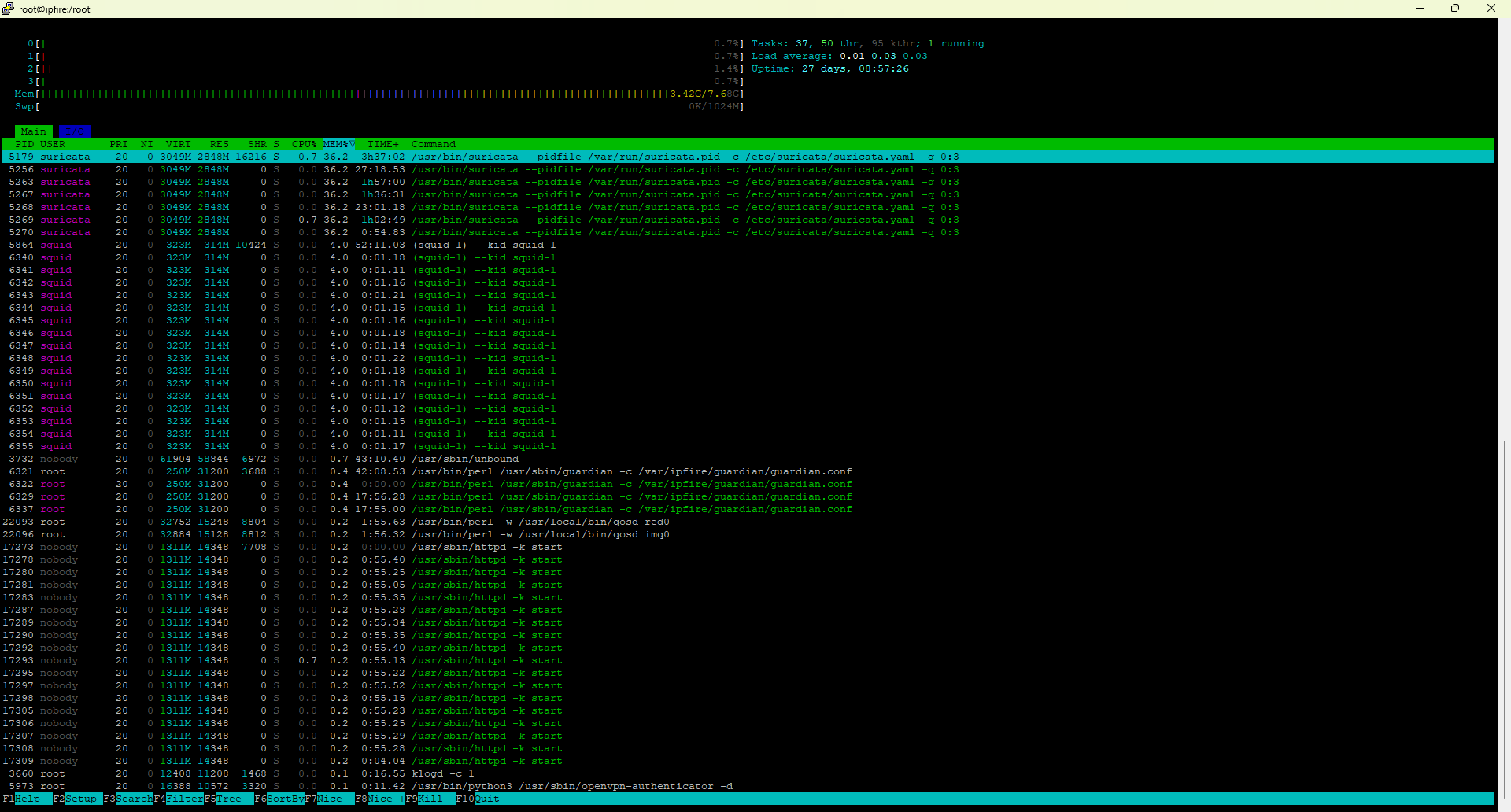Select httpd process PID 17309
1511x812 pixels.
pyautogui.click(x=748, y=761)
